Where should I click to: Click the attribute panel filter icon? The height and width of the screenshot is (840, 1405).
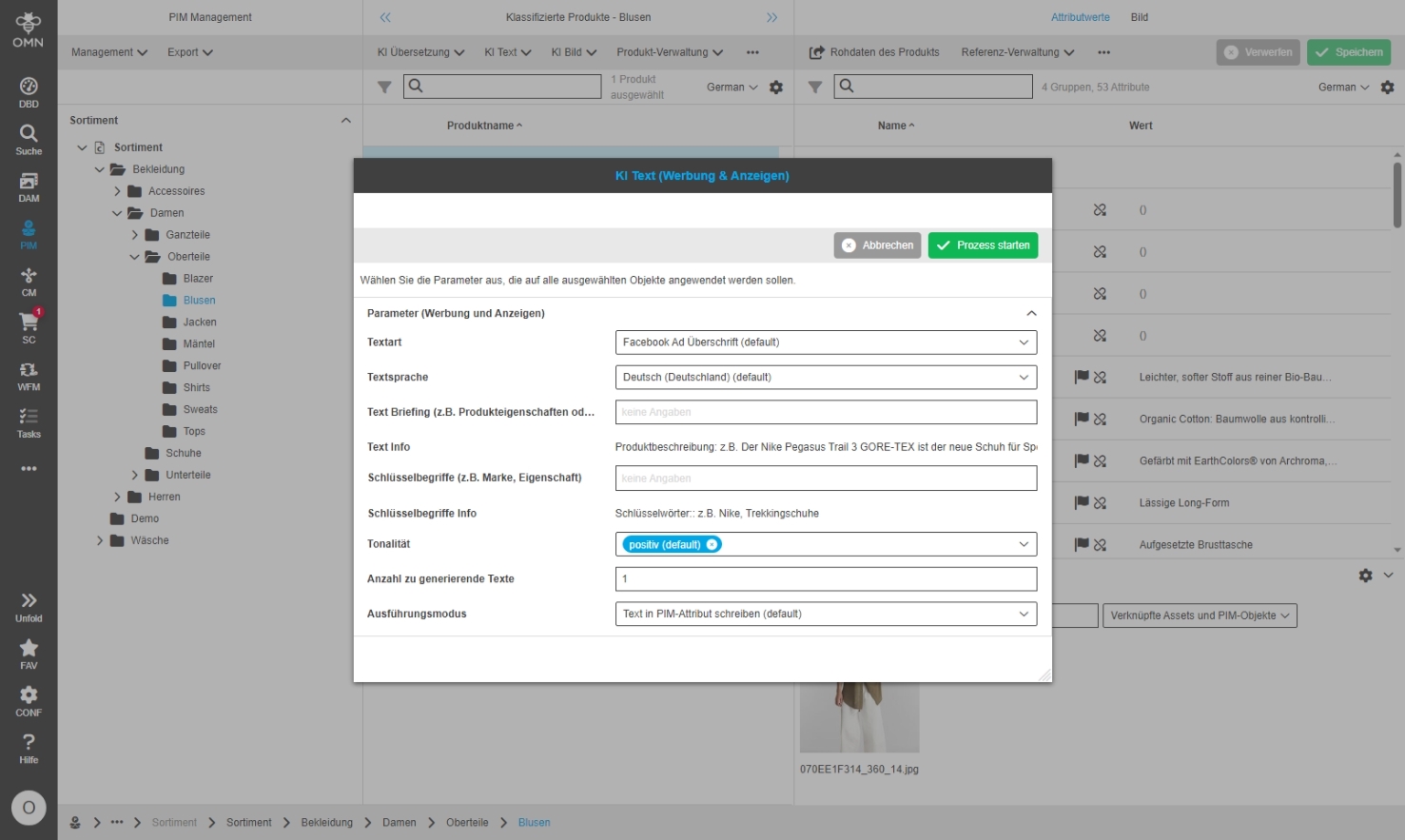(815, 88)
